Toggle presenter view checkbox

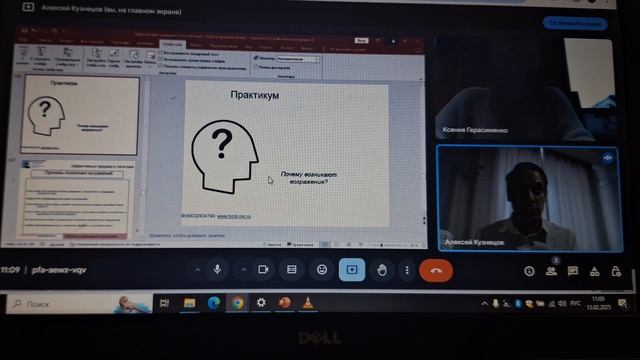[256, 67]
